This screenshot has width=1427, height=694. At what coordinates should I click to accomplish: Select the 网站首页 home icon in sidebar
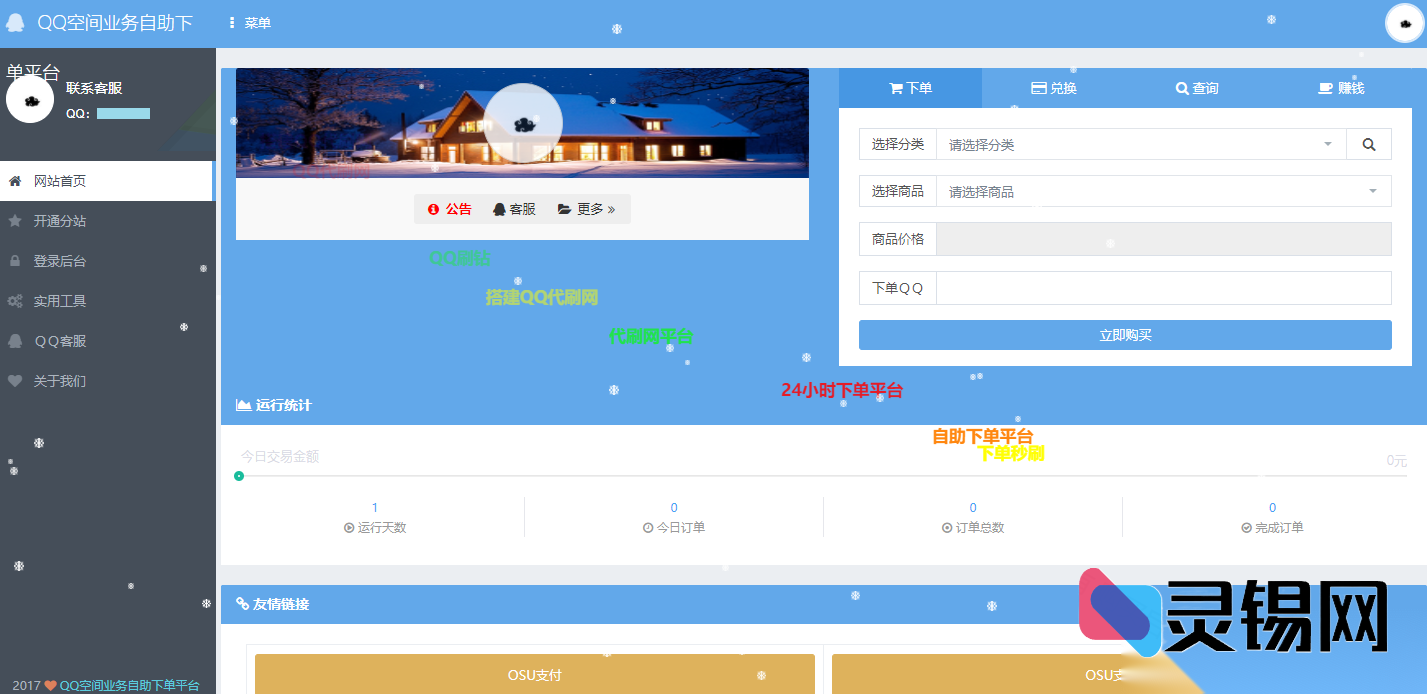(15, 180)
